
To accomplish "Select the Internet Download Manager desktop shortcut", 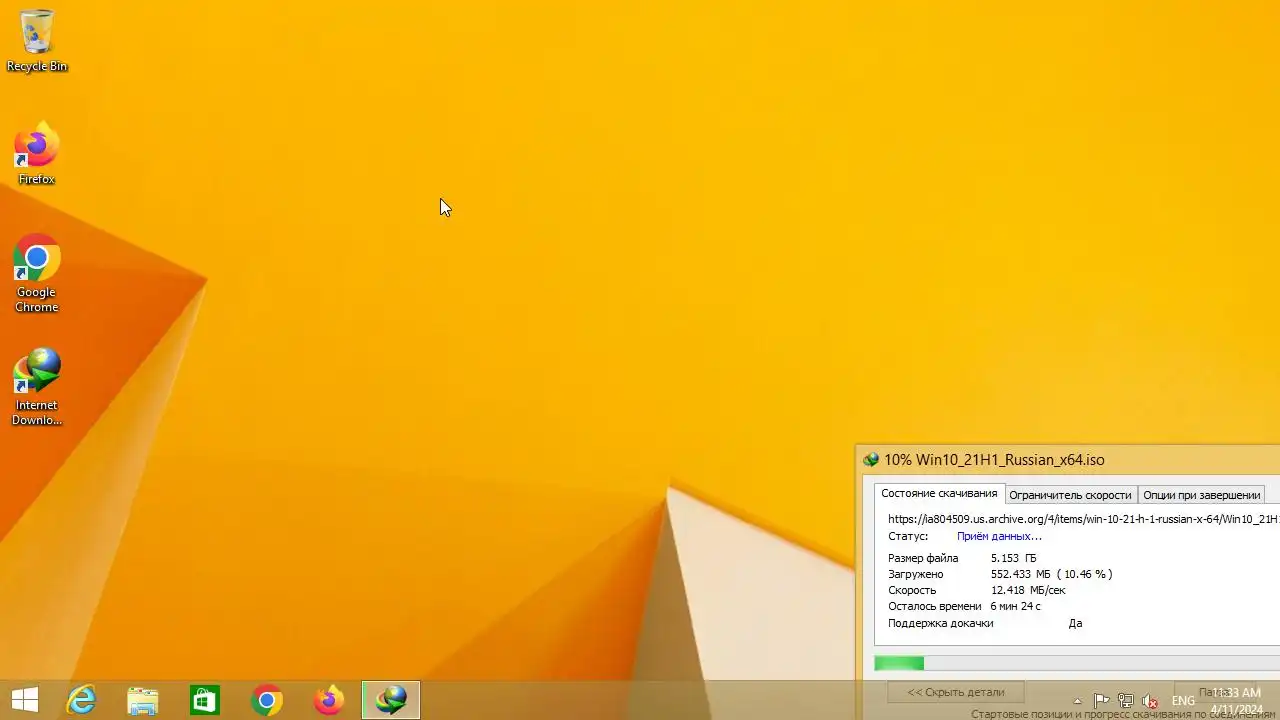I will click(37, 388).
